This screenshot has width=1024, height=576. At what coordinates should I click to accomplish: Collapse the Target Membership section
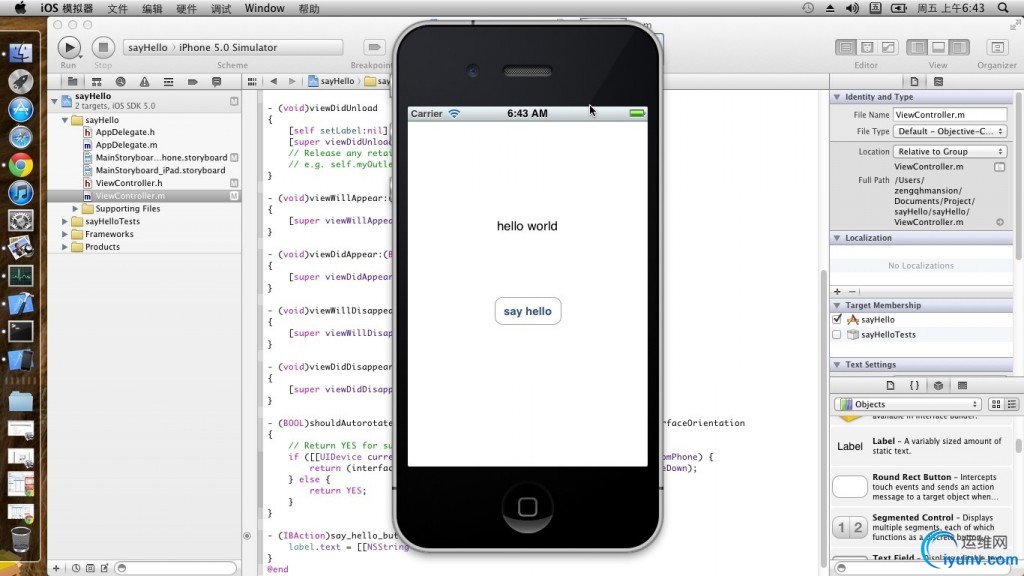pos(837,305)
